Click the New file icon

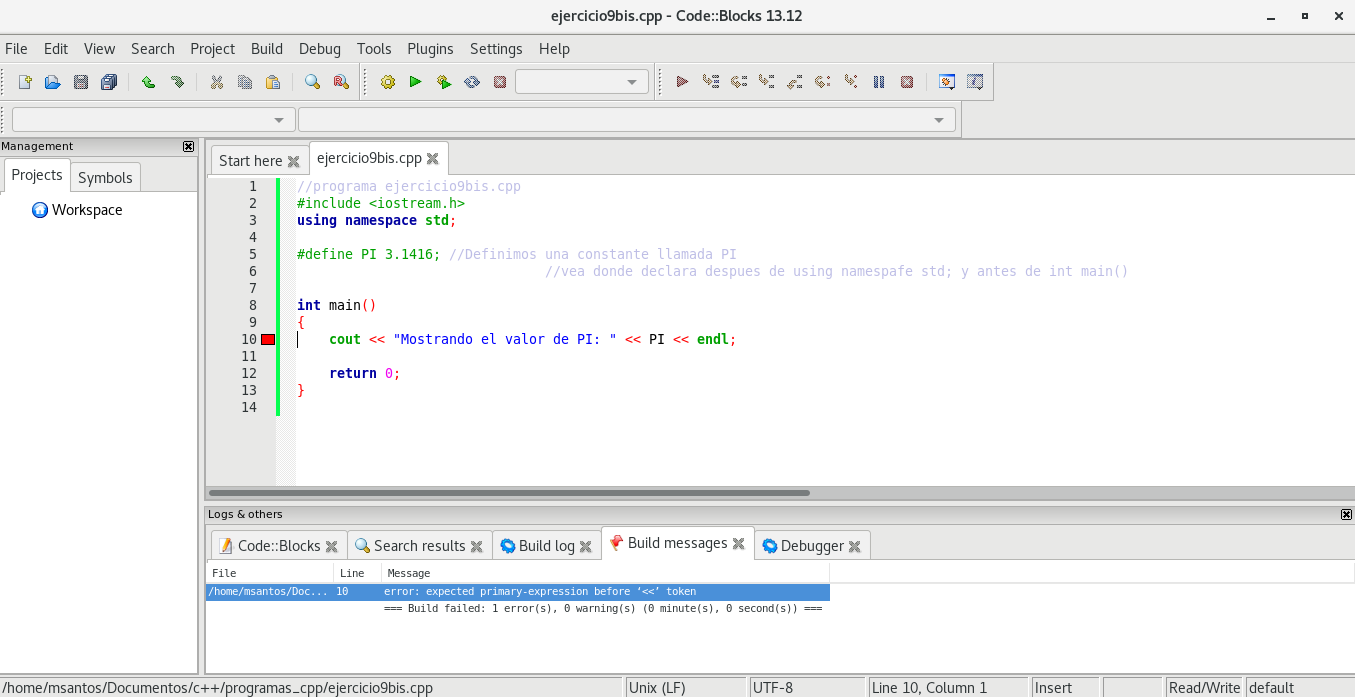click(25, 82)
